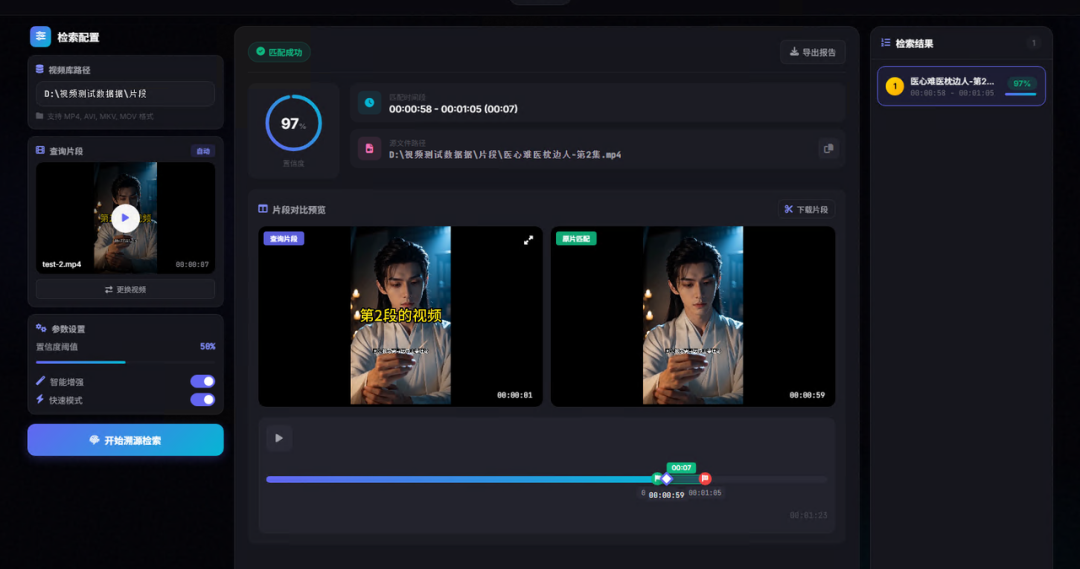Play the test-2.mp4 query clip thumbnail
Viewport: 1080px width, 569px height.
(125, 217)
